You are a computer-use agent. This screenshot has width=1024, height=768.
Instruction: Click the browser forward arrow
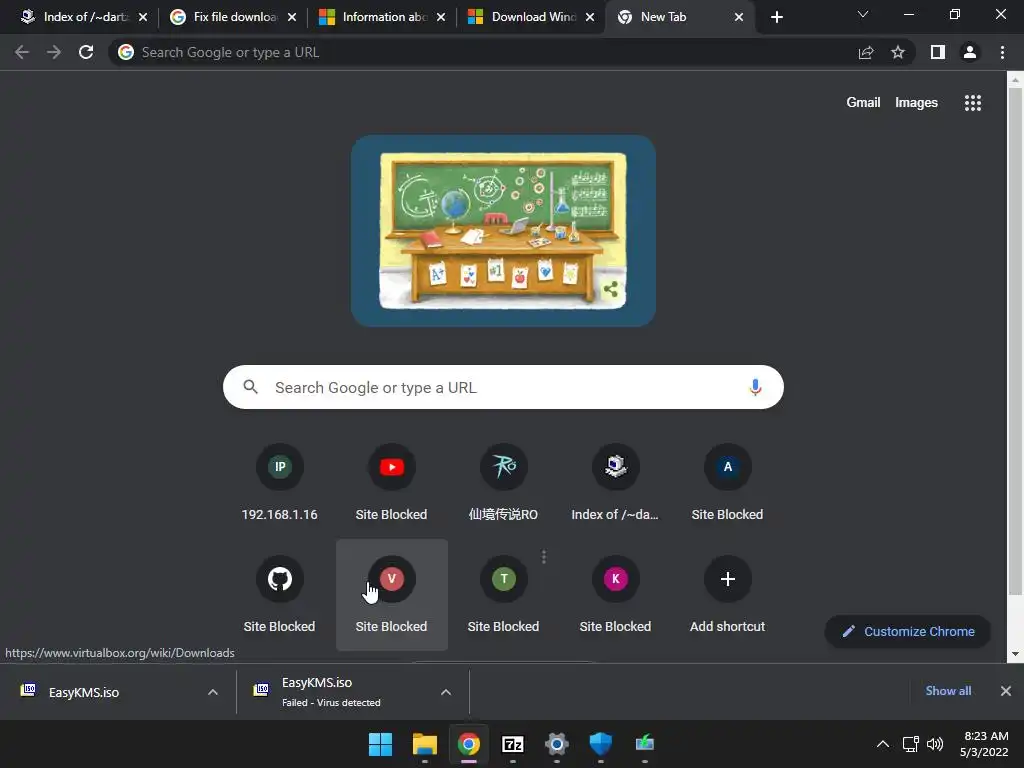point(54,52)
